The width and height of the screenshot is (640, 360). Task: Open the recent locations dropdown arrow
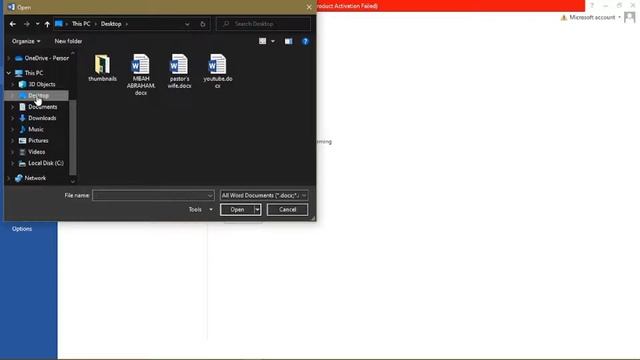click(38, 24)
